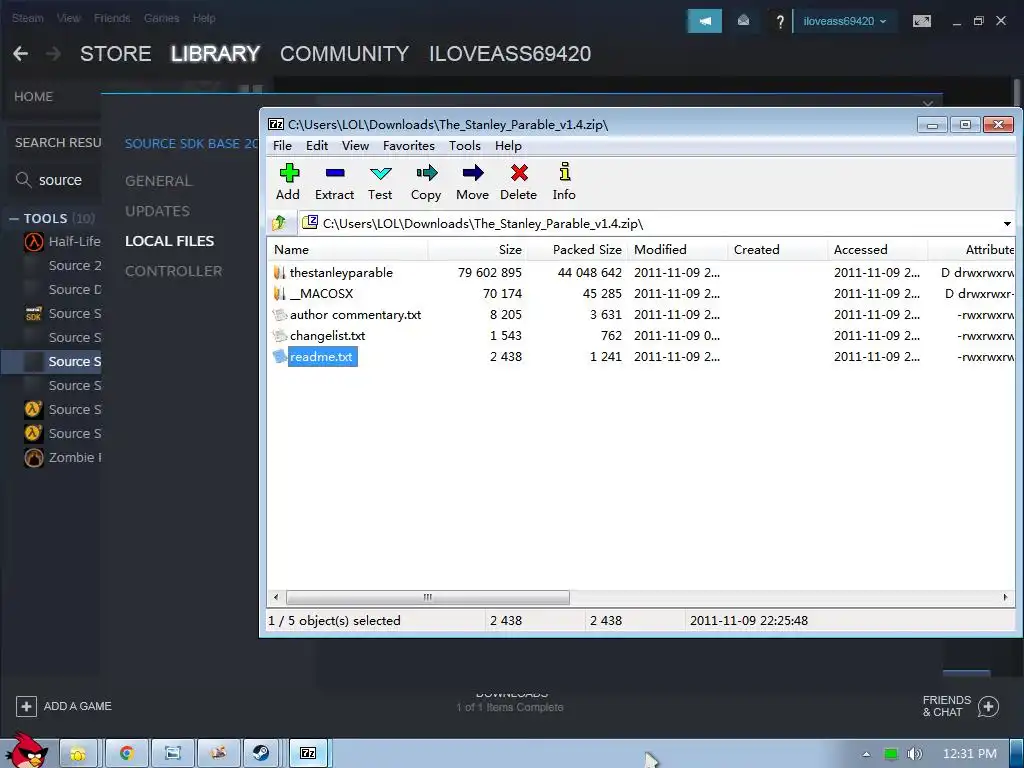Image resolution: width=1024 pixels, height=768 pixels.
Task: Click the Move toolbar button in 7-Zip
Action: (x=472, y=182)
